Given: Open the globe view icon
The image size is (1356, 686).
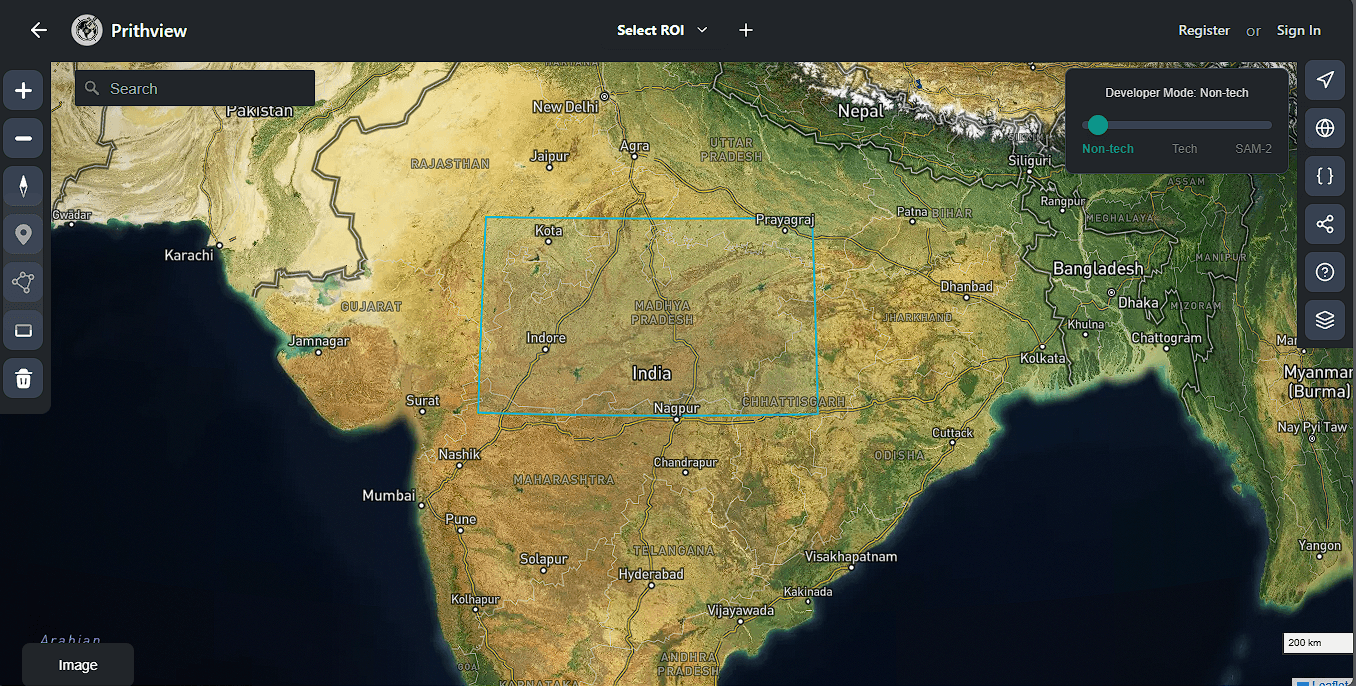Looking at the screenshot, I should (x=1325, y=128).
